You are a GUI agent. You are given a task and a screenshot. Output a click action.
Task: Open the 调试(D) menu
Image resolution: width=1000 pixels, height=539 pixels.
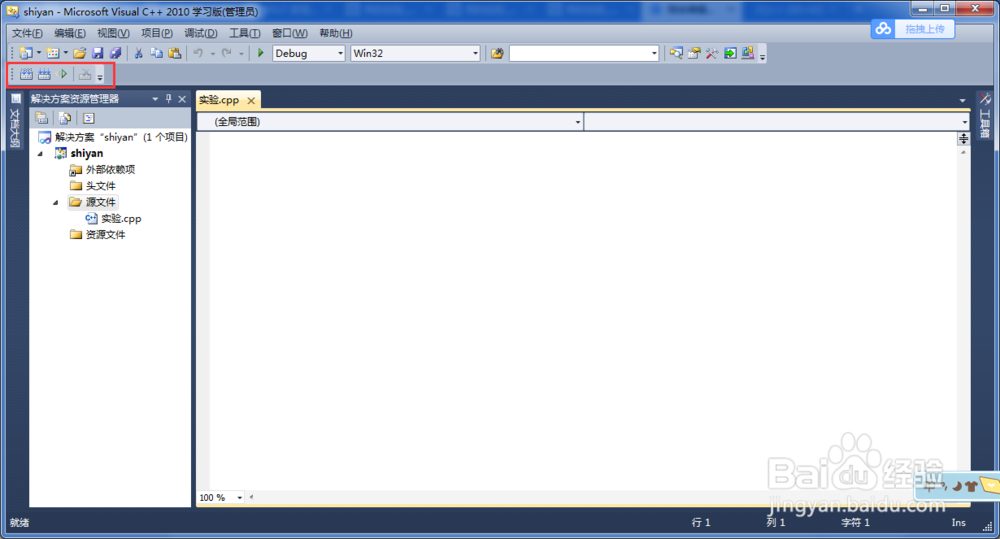tap(201, 33)
